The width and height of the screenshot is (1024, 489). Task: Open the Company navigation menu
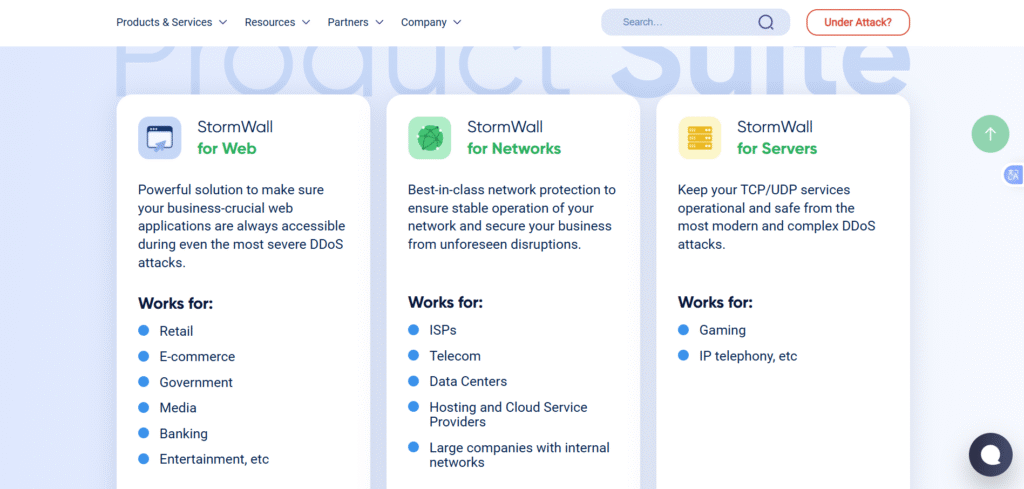tap(431, 22)
